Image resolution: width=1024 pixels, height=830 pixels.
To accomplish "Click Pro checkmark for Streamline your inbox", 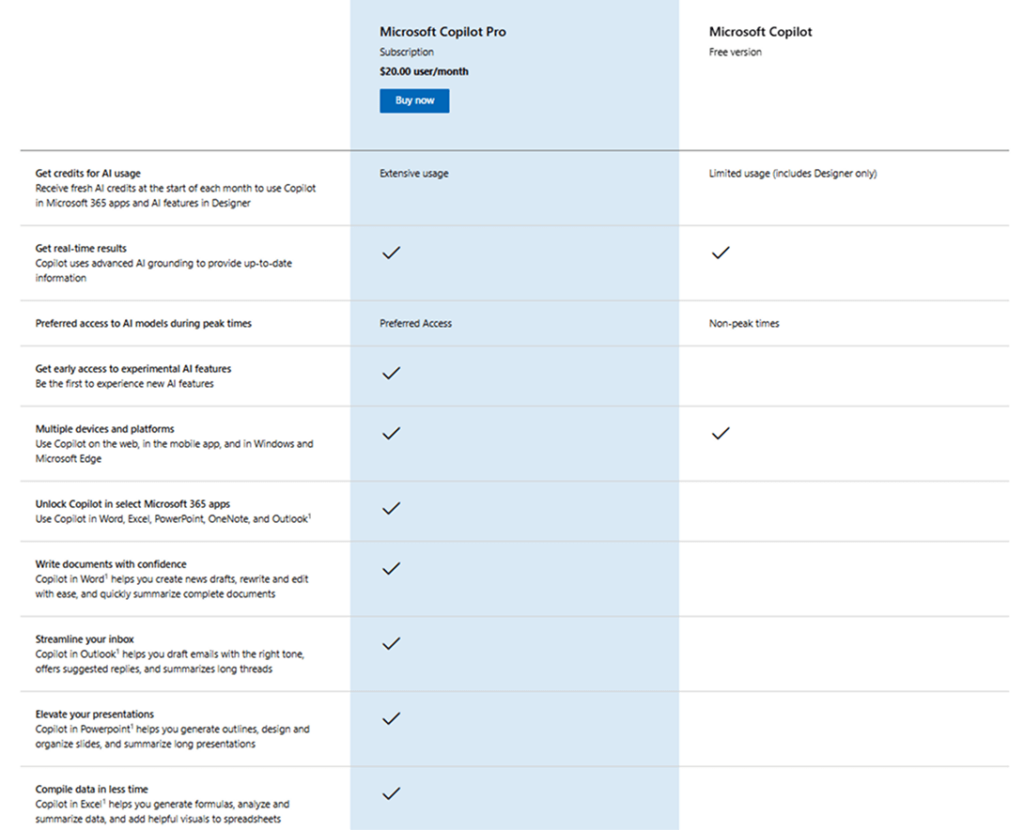I will [x=391, y=643].
